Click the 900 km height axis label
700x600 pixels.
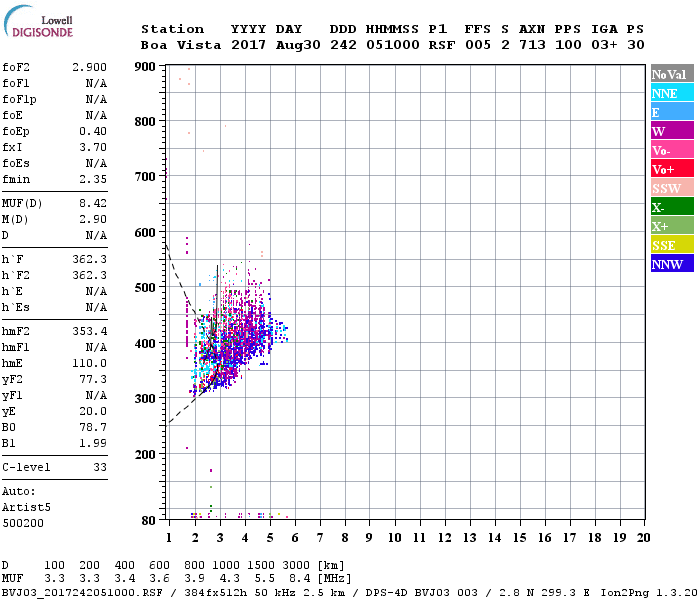pos(147,67)
